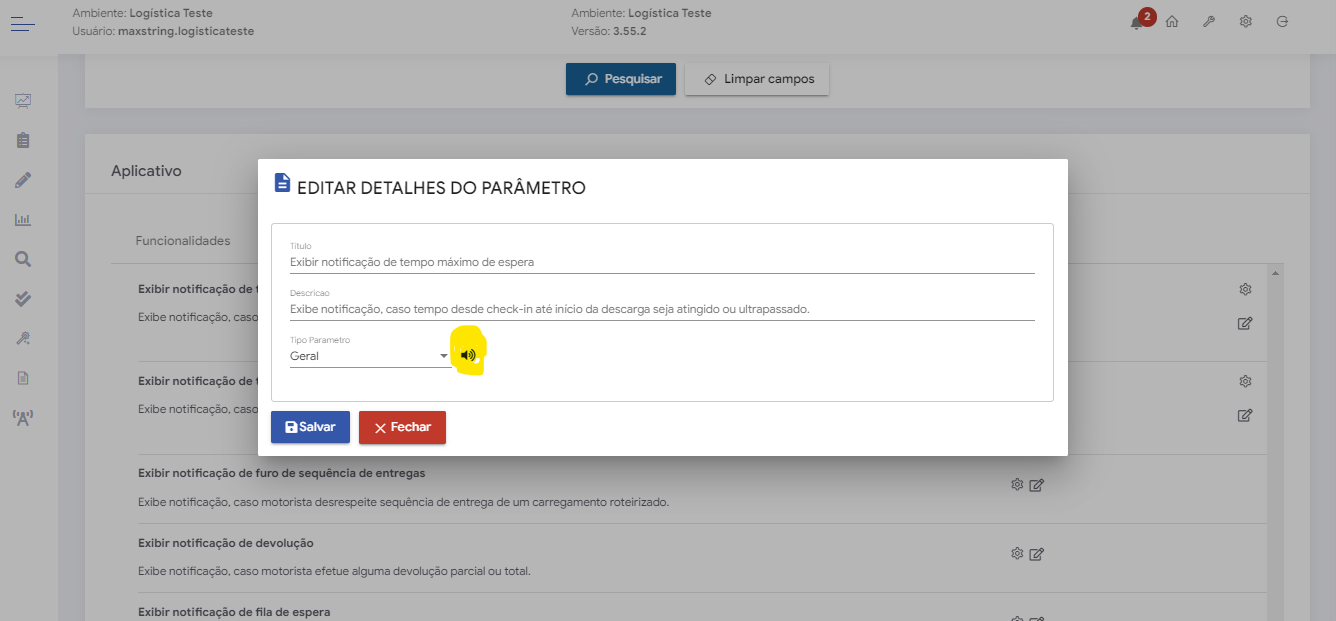Viewport: 1336px width, 621px height.
Task: Click the logout icon in top bar
Action: (x=1282, y=22)
